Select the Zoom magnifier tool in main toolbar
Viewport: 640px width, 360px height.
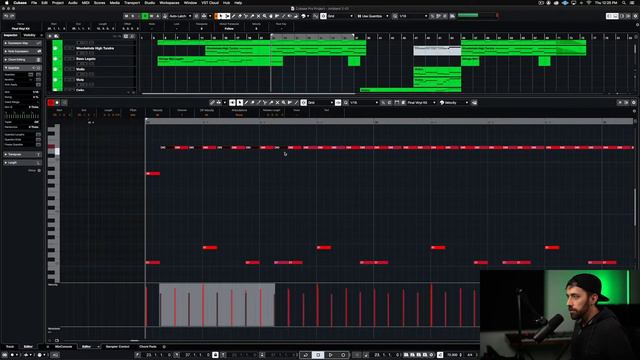(x=264, y=16)
